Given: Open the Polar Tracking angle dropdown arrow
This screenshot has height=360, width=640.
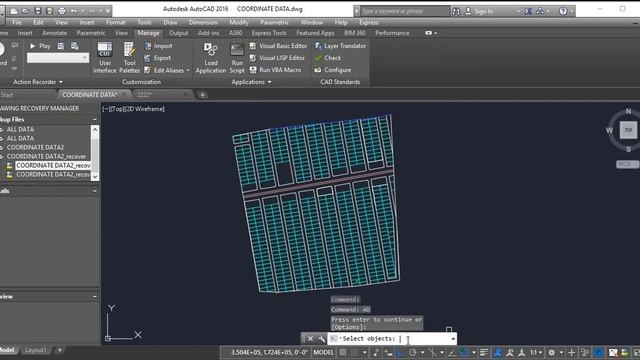Looking at the screenshot, I should click(422, 352).
